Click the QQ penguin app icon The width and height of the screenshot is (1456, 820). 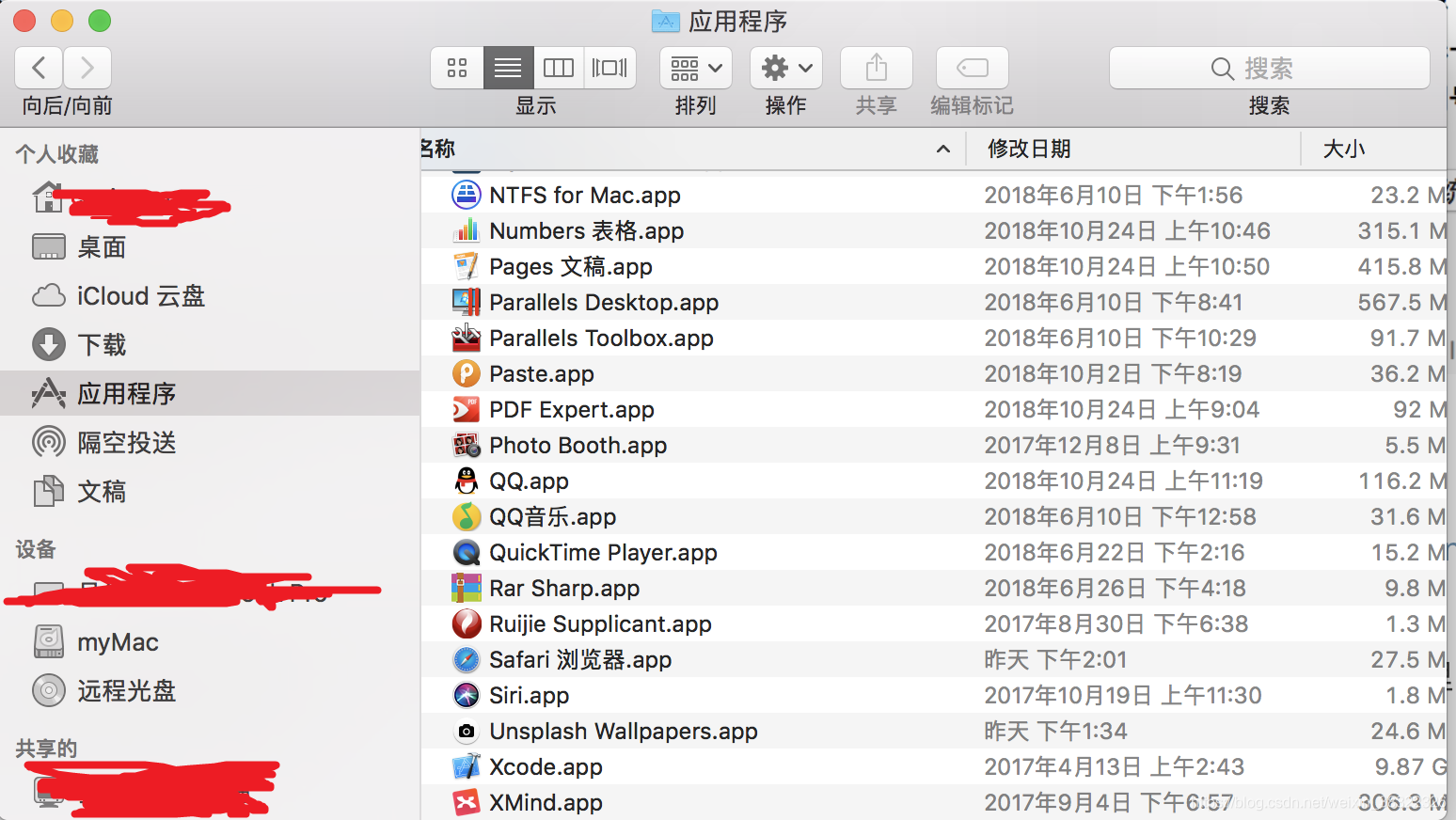tap(467, 481)
